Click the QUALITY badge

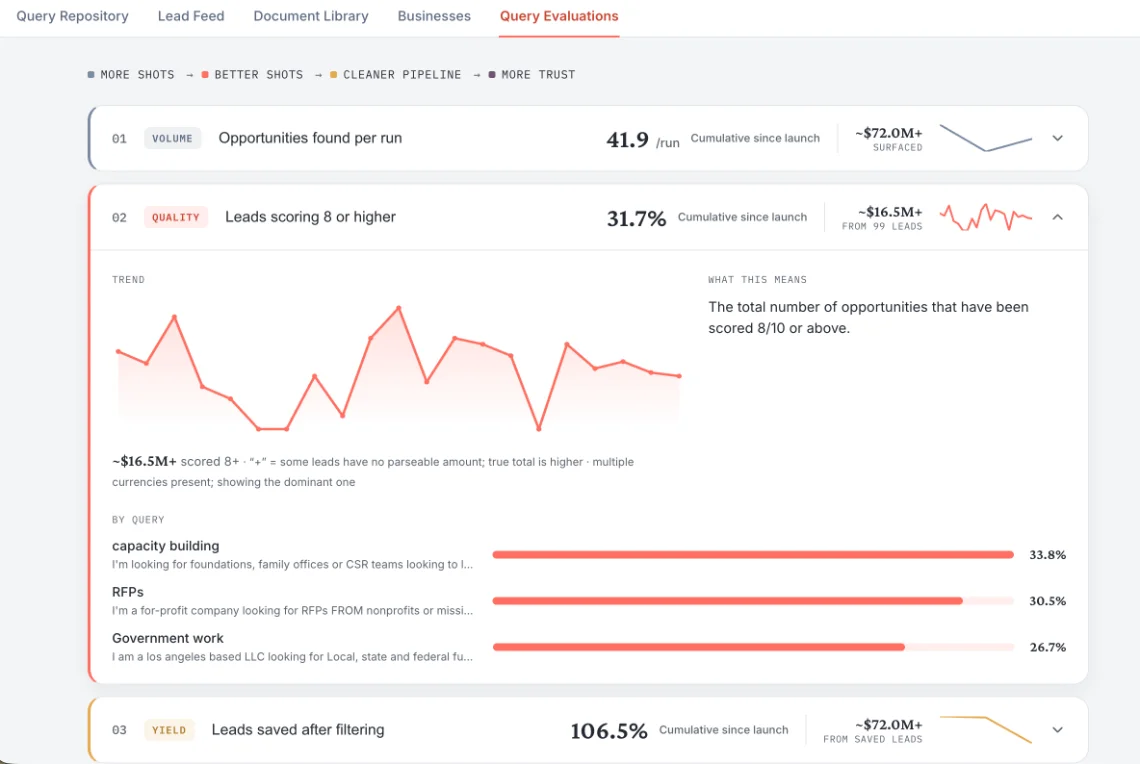click(176, 217)
